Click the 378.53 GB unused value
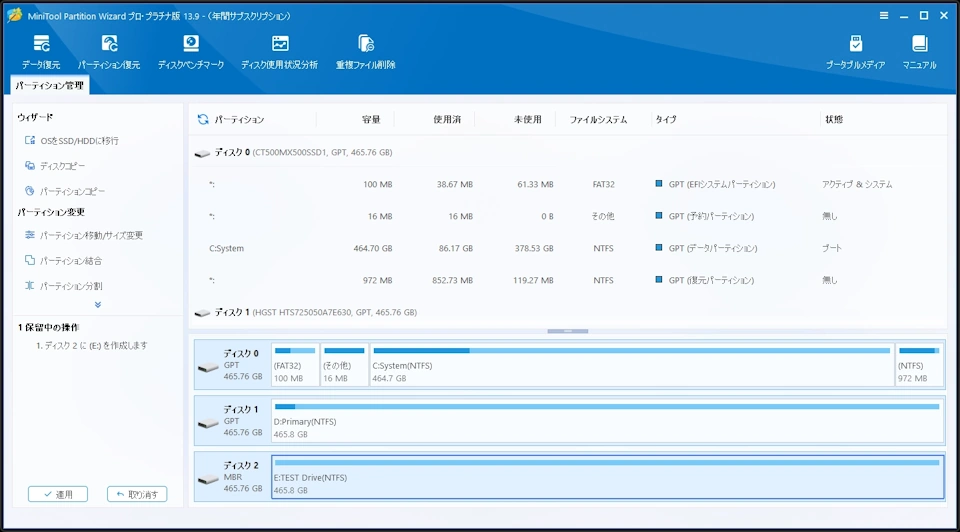 pos(534,249)
